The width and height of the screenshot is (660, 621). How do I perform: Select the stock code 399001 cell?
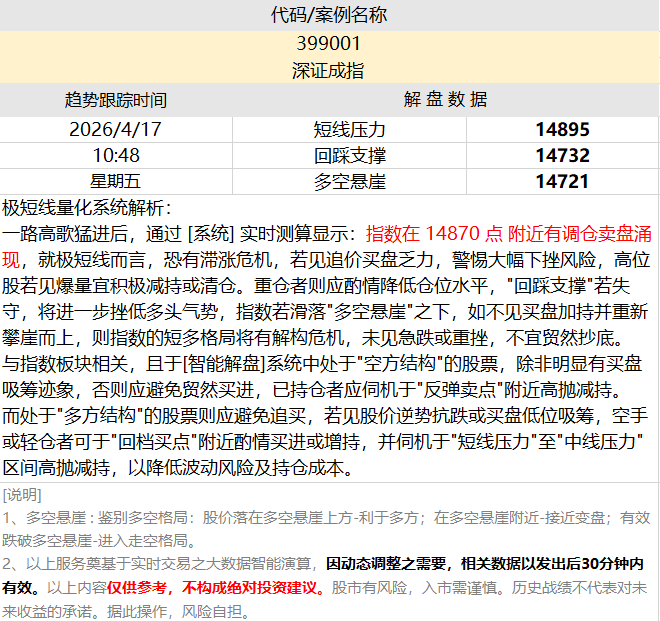329,43
